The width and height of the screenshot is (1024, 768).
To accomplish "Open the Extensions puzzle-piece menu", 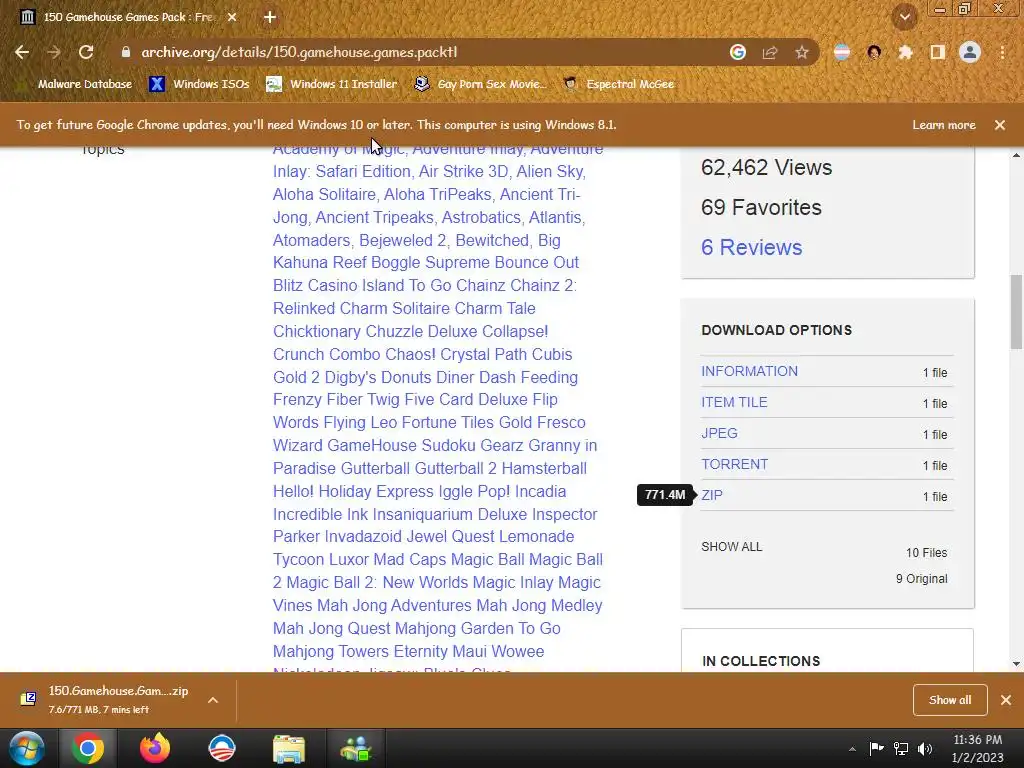I will tap(905, 52).
